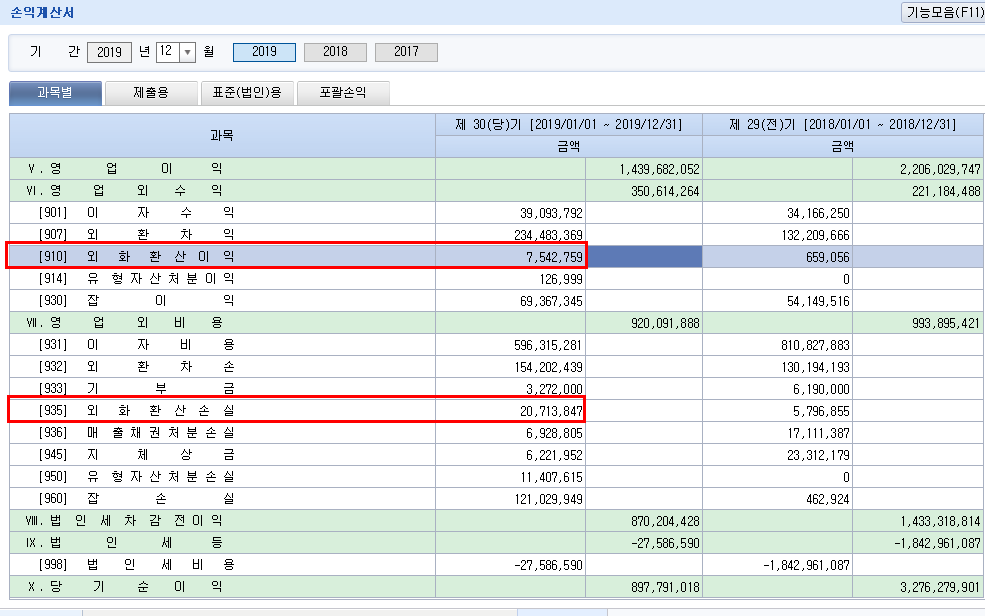Select the [931] 이자비용 row
The height and width of the screenshot is (616, 985).
(496, 345)
